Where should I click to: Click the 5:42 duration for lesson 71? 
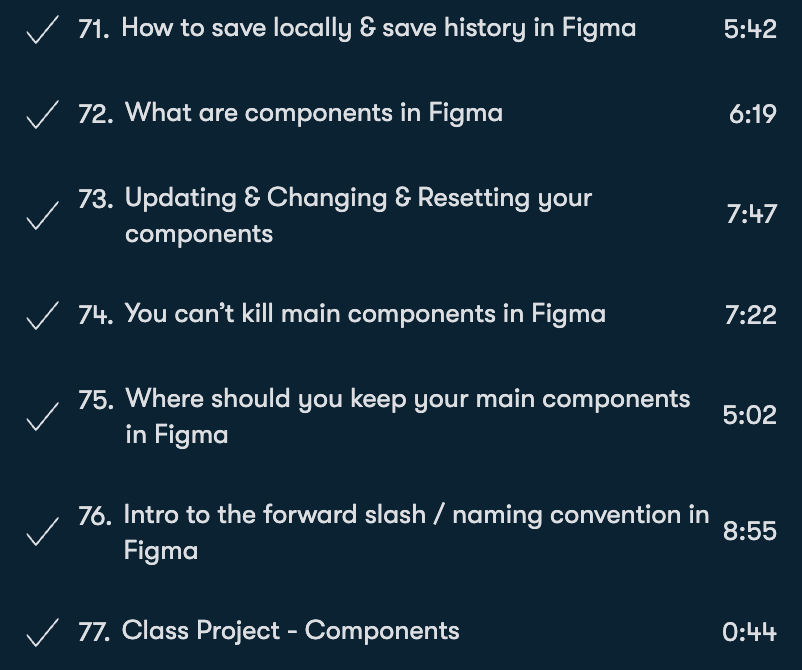coord(749,29)
